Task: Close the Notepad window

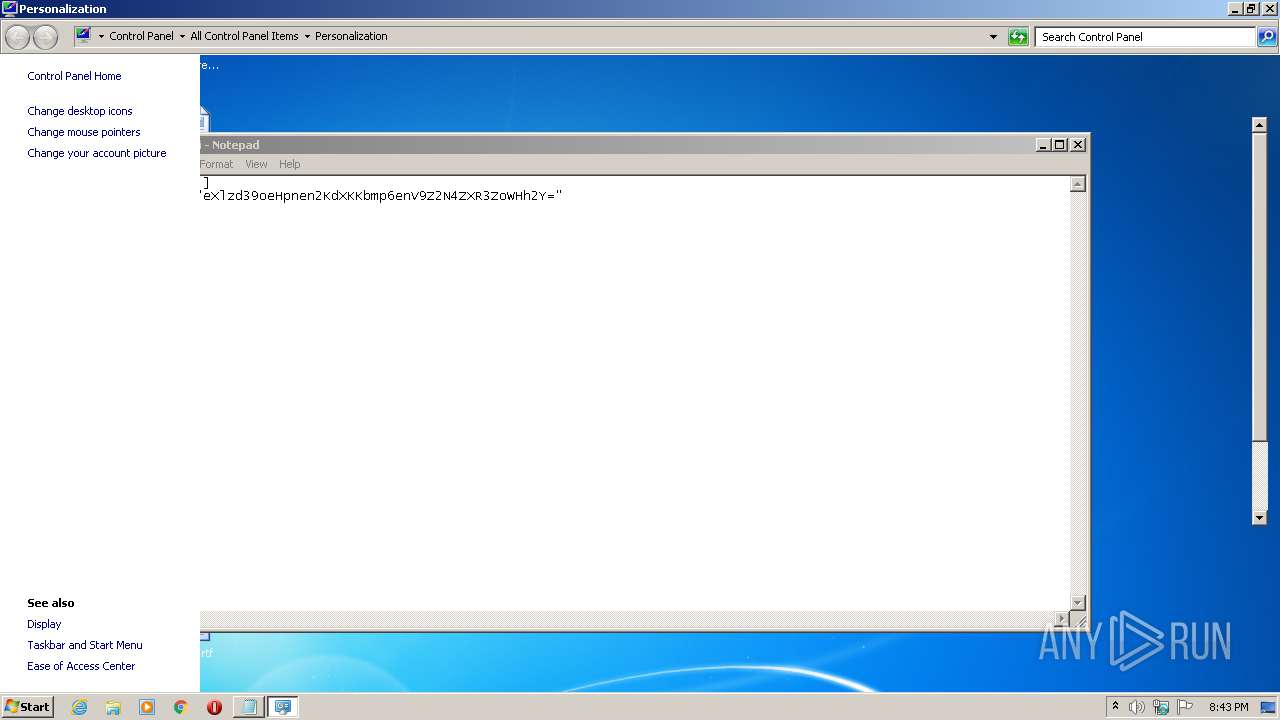Action: point(1078,145)
